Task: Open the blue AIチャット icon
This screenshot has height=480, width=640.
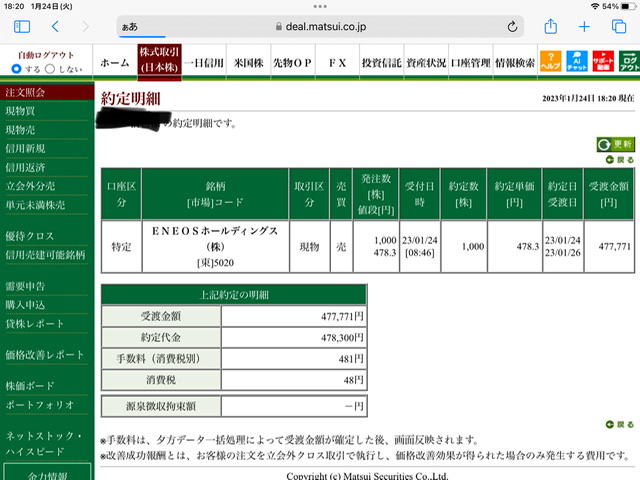Action: pos(577,61)
